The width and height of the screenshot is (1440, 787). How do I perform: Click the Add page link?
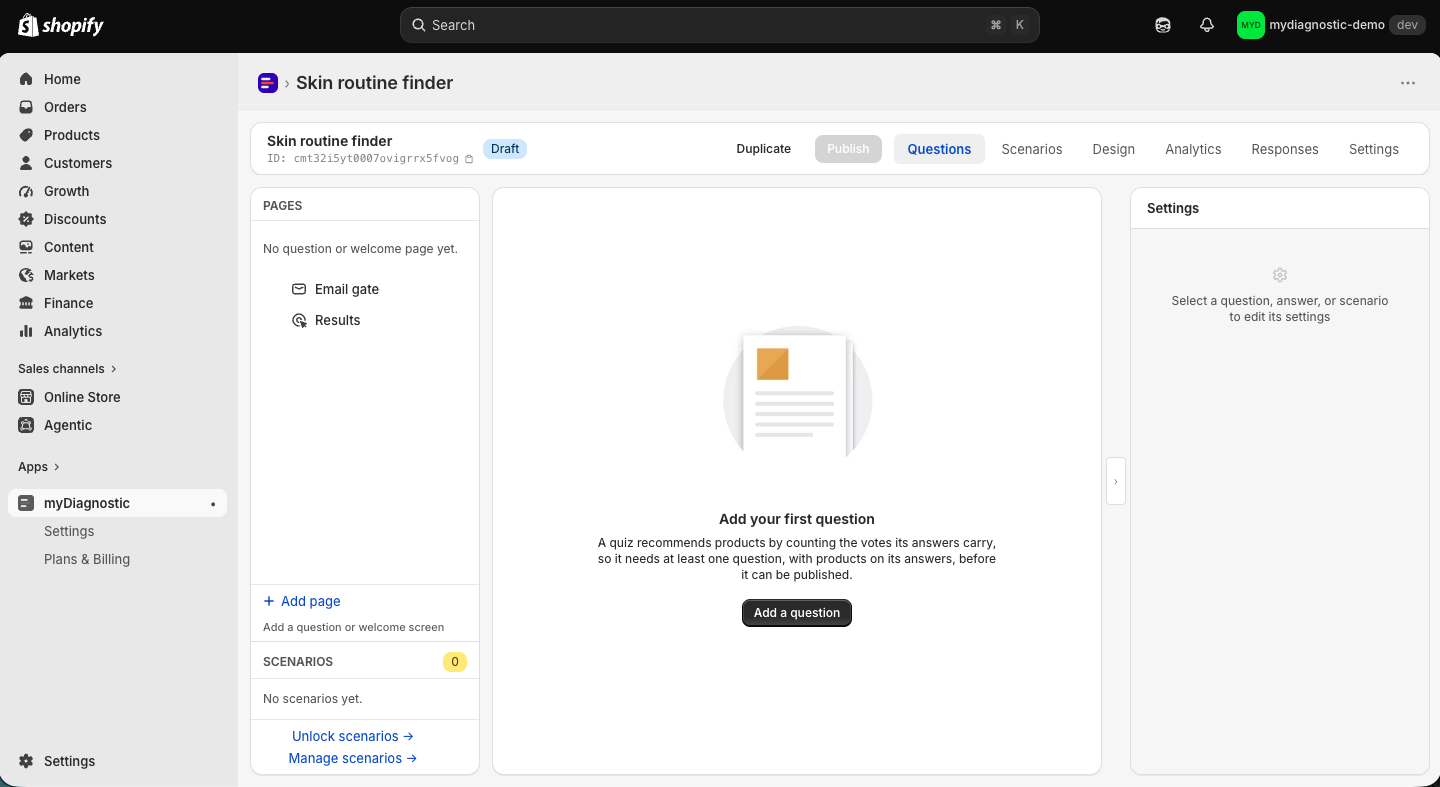[302, 601]
